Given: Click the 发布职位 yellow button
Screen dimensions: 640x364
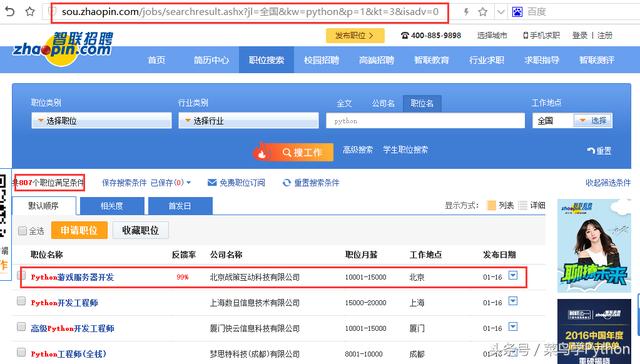Looking at the screenshot, I should coord(355,36).
